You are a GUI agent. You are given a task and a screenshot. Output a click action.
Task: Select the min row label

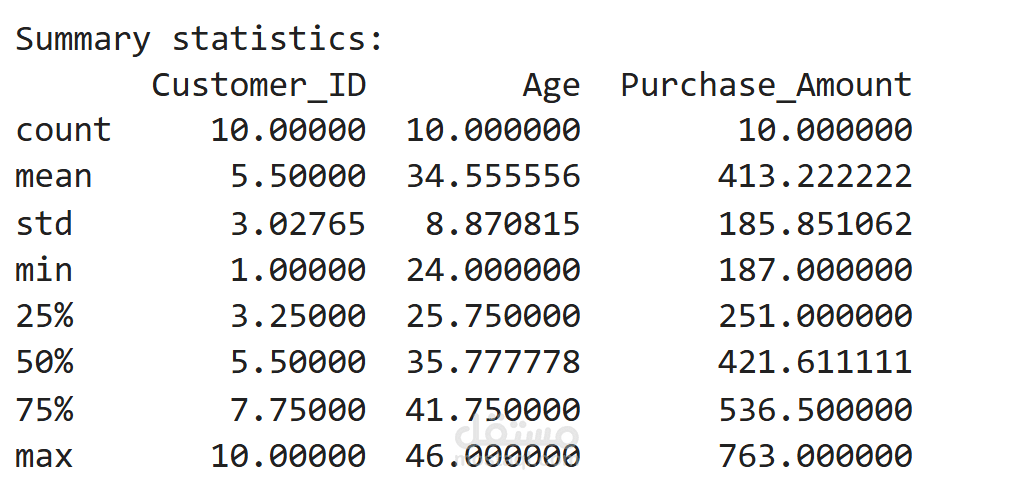[44, 270]
